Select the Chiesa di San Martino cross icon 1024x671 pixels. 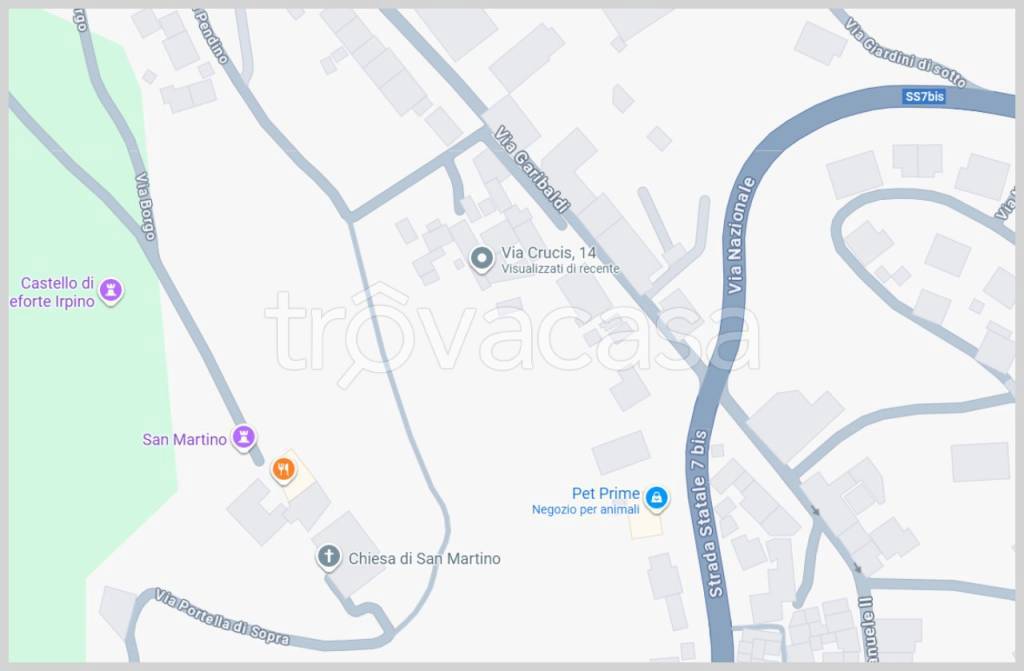tap(328, 557)
